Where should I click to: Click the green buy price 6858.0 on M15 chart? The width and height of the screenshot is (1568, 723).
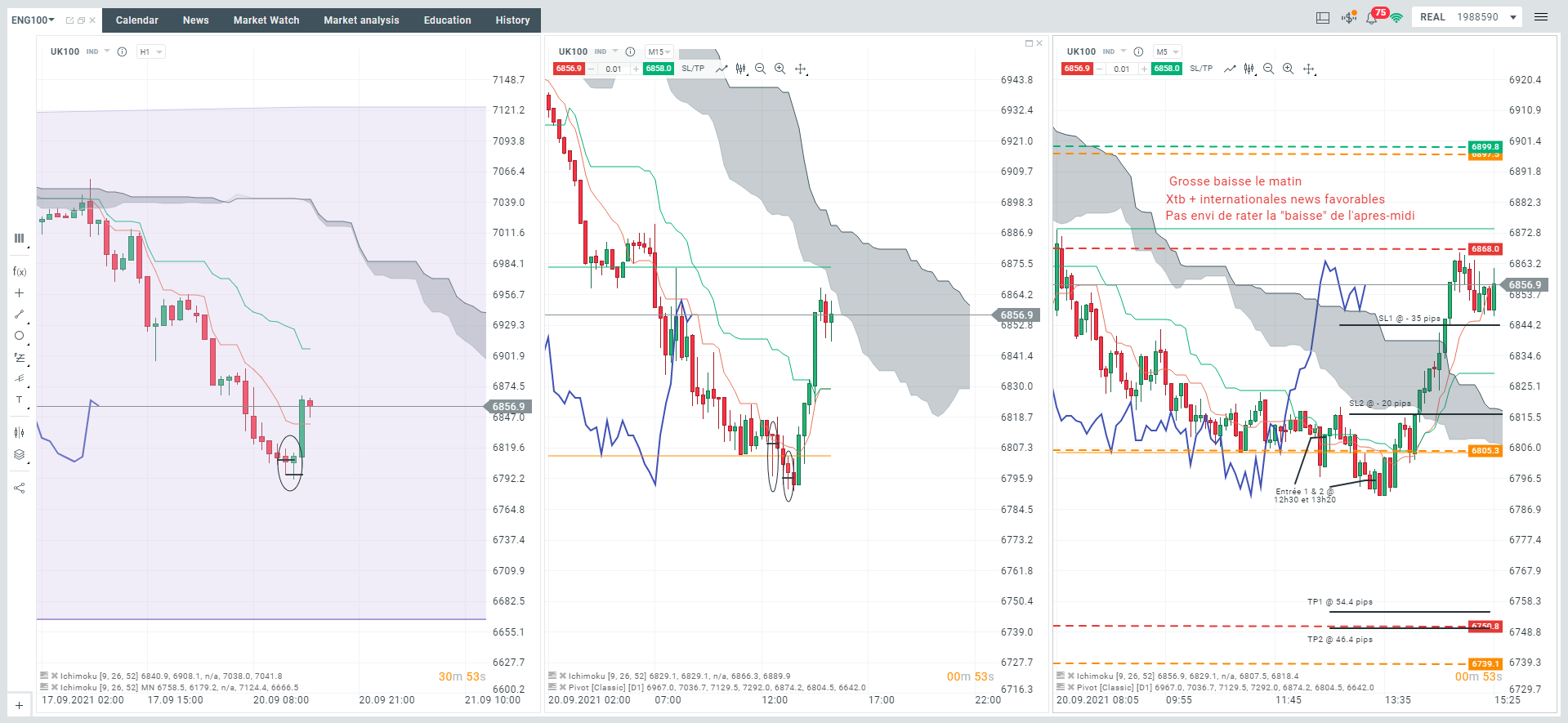point(659,69)
